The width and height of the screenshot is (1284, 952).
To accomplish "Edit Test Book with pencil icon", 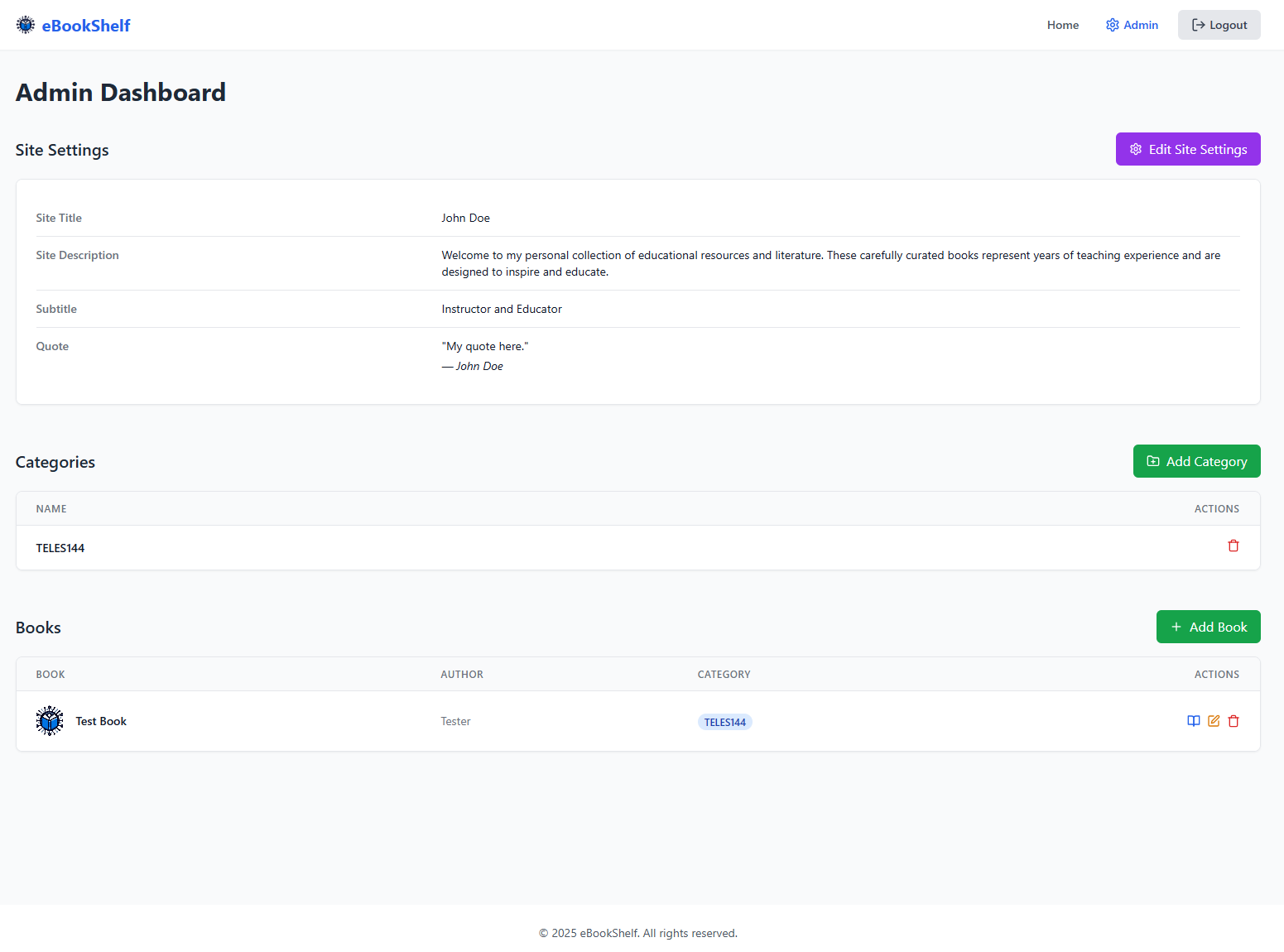I will point(1214,721).
